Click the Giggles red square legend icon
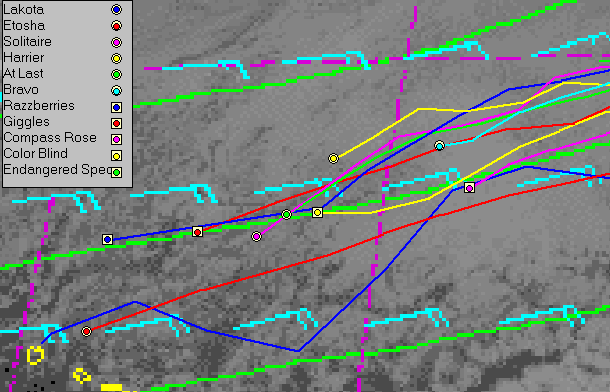The height and width of the screenshot is (392, 610). (116, 123)
